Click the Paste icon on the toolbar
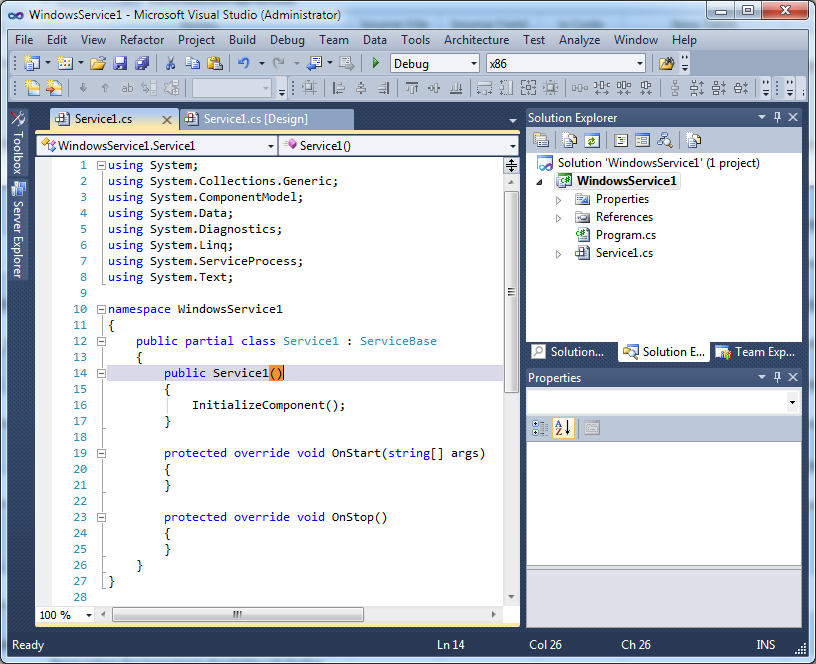816x664 pixels. click(216, 63)
